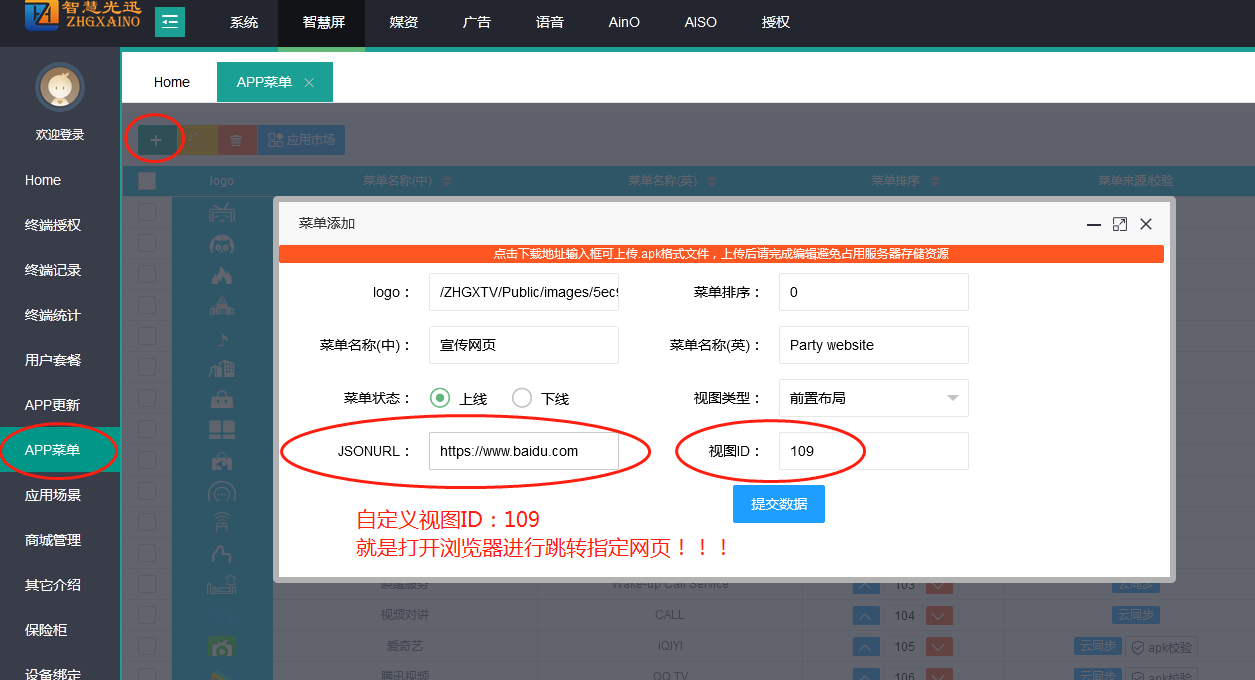Screen dimensions: 1255x680
Task: Select the 下线 radio button
Action: [x=522, y=398]
